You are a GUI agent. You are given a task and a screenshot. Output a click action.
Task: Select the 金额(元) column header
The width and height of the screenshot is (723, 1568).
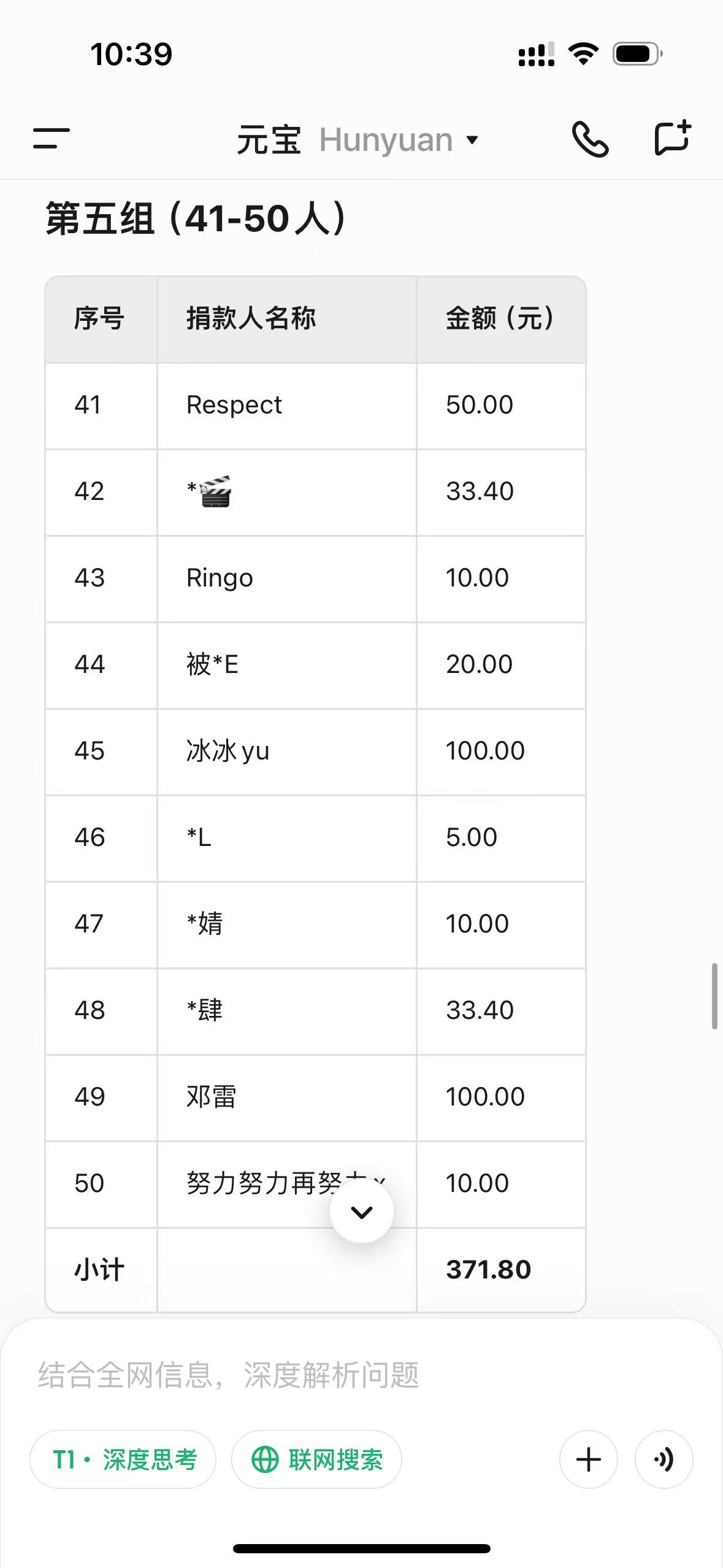tap(501, 319)
